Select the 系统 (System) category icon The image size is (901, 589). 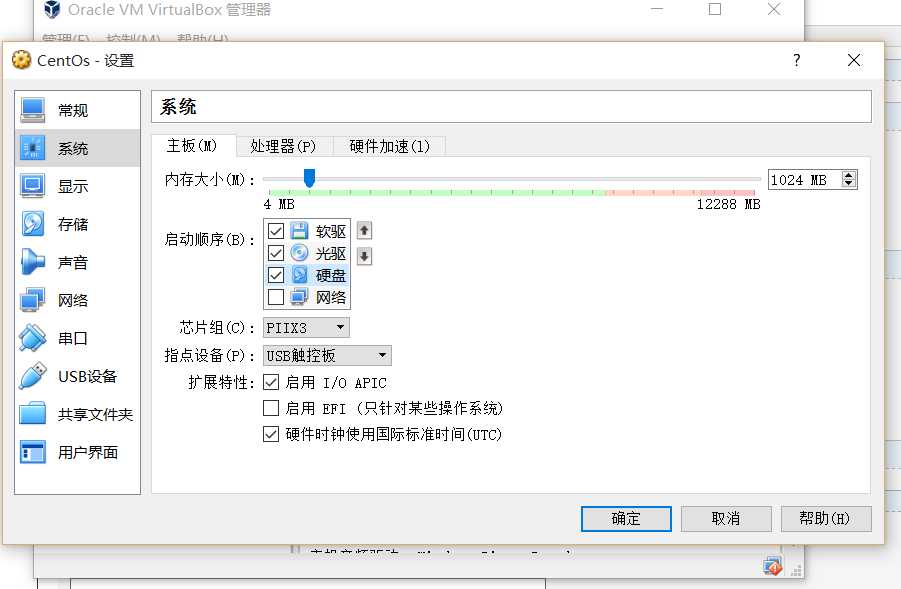pyautogui.click(x=33, y=148)
